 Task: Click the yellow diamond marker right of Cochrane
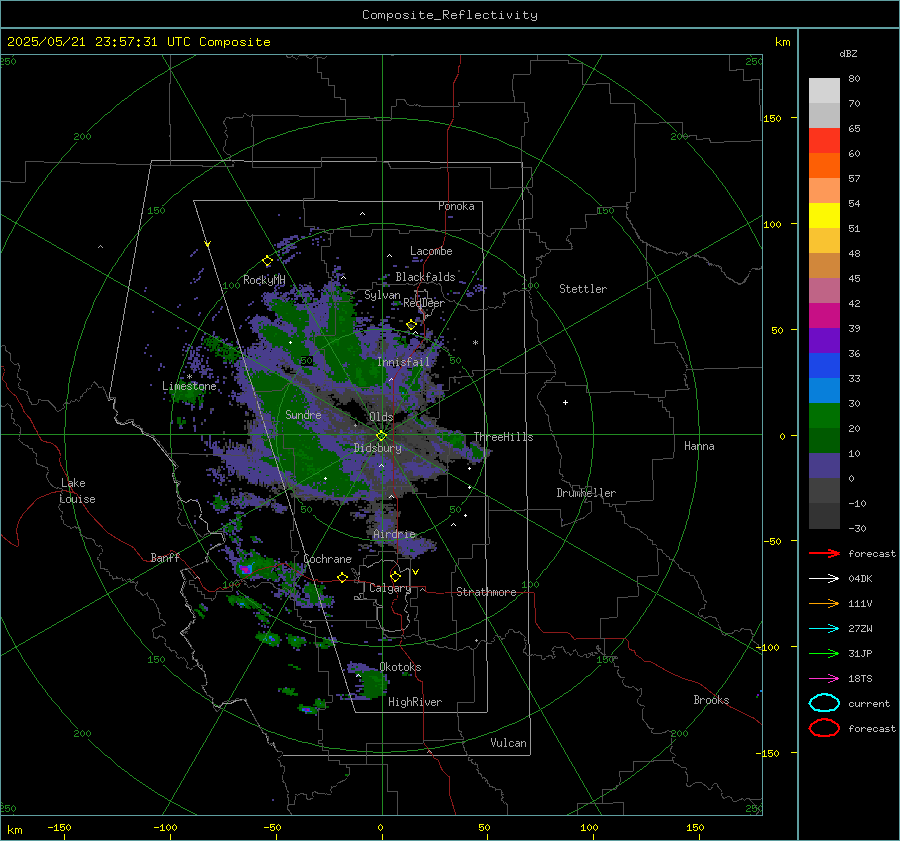coord(343,577)
